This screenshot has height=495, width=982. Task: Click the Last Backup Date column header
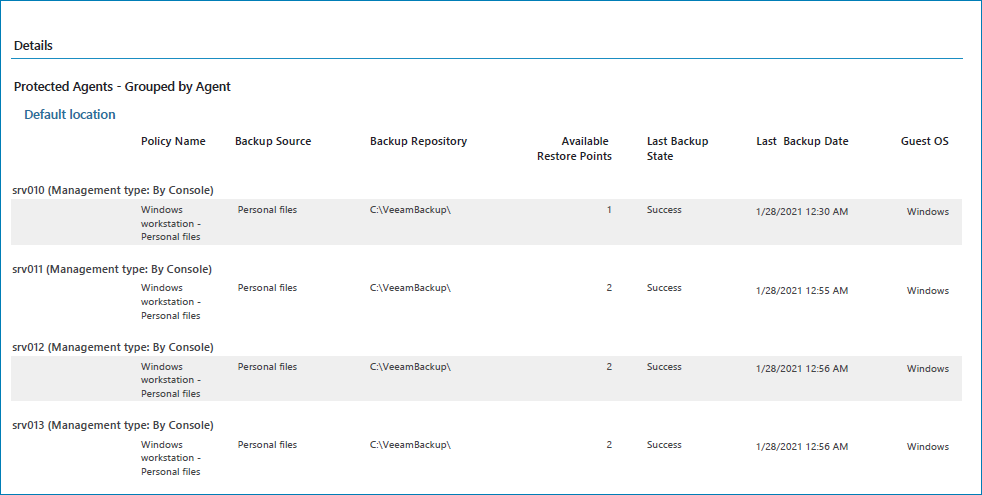coord(802,142)
